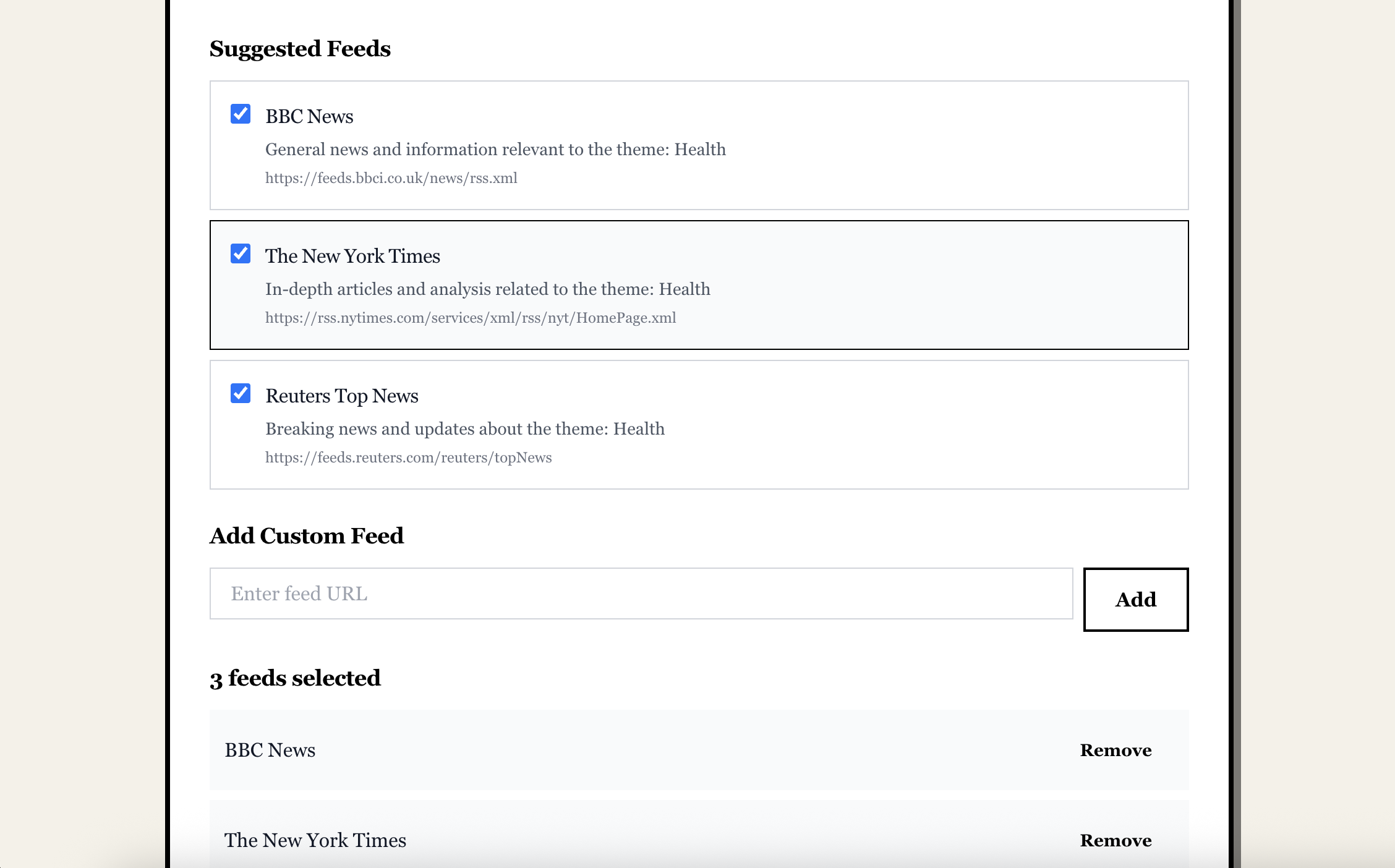The image size is (1395, 868).
Task: Uncheck the BBC News feed checkbox
Action: (x=241, y=114)
